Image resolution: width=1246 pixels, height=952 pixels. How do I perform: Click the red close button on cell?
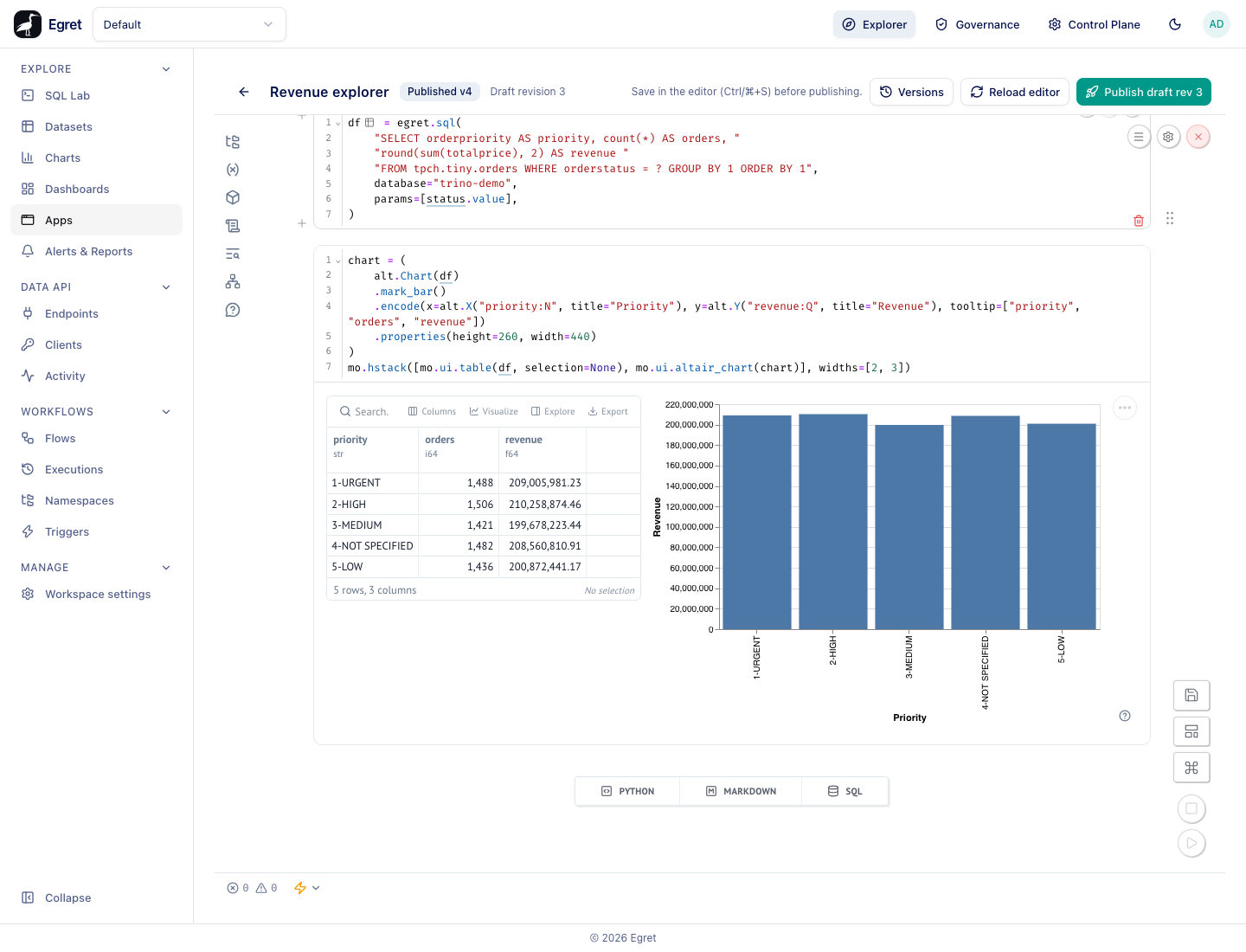click(x=1198, y=137)
